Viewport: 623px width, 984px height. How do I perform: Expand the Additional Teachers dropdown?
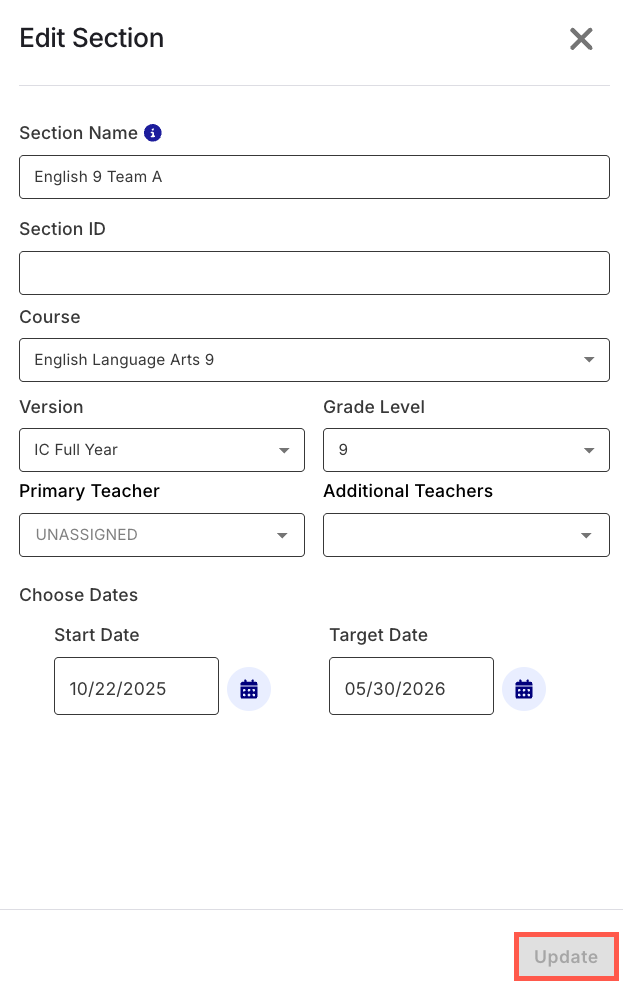click(466, 535)
